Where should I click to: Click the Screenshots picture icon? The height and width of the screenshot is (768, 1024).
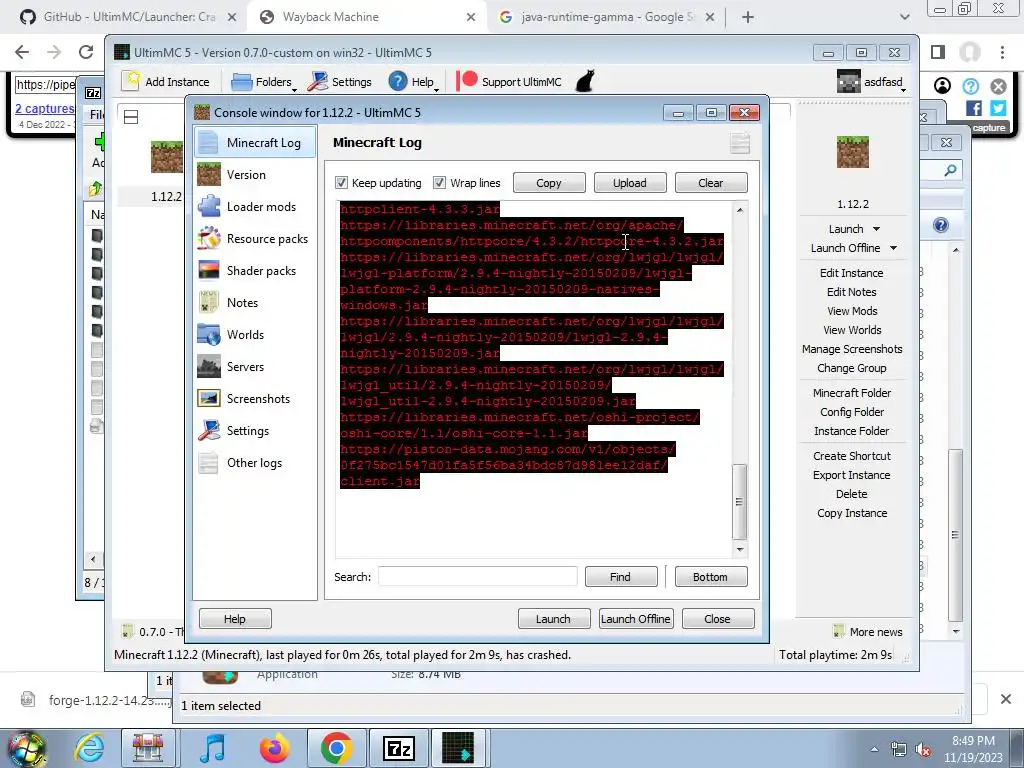pyautogui.click(x=209, y=398)
